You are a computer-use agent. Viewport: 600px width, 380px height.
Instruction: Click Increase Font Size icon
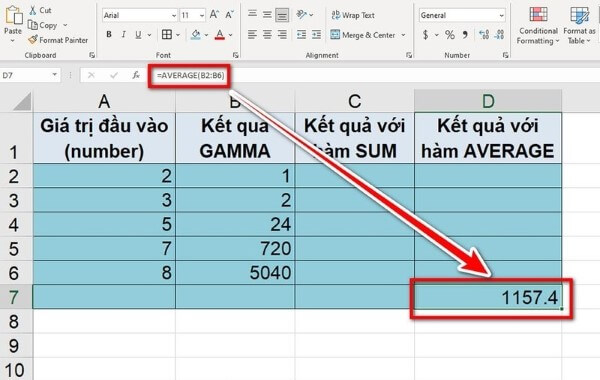click(214, 15)
